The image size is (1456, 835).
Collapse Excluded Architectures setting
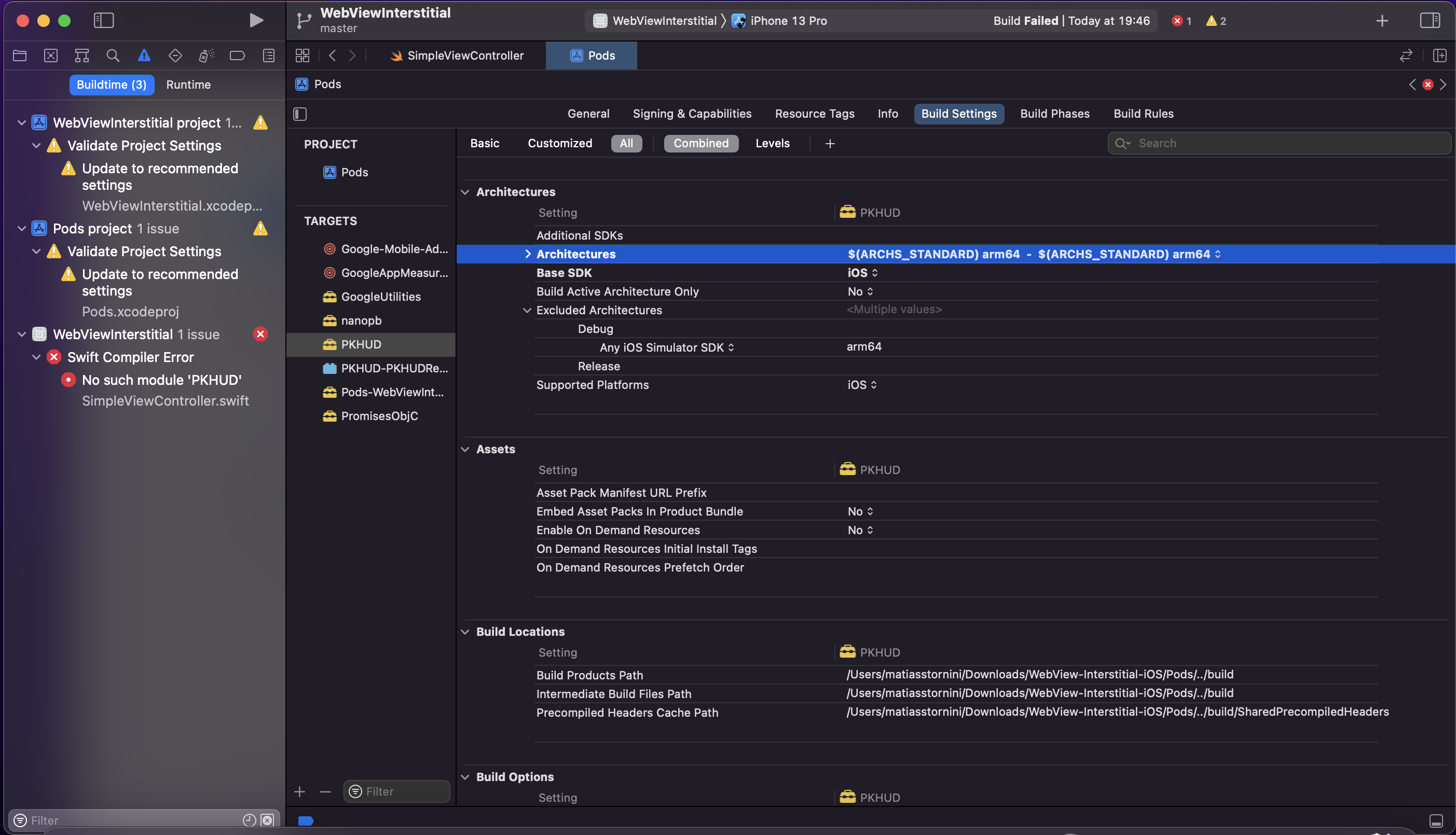tap(527, 310)
